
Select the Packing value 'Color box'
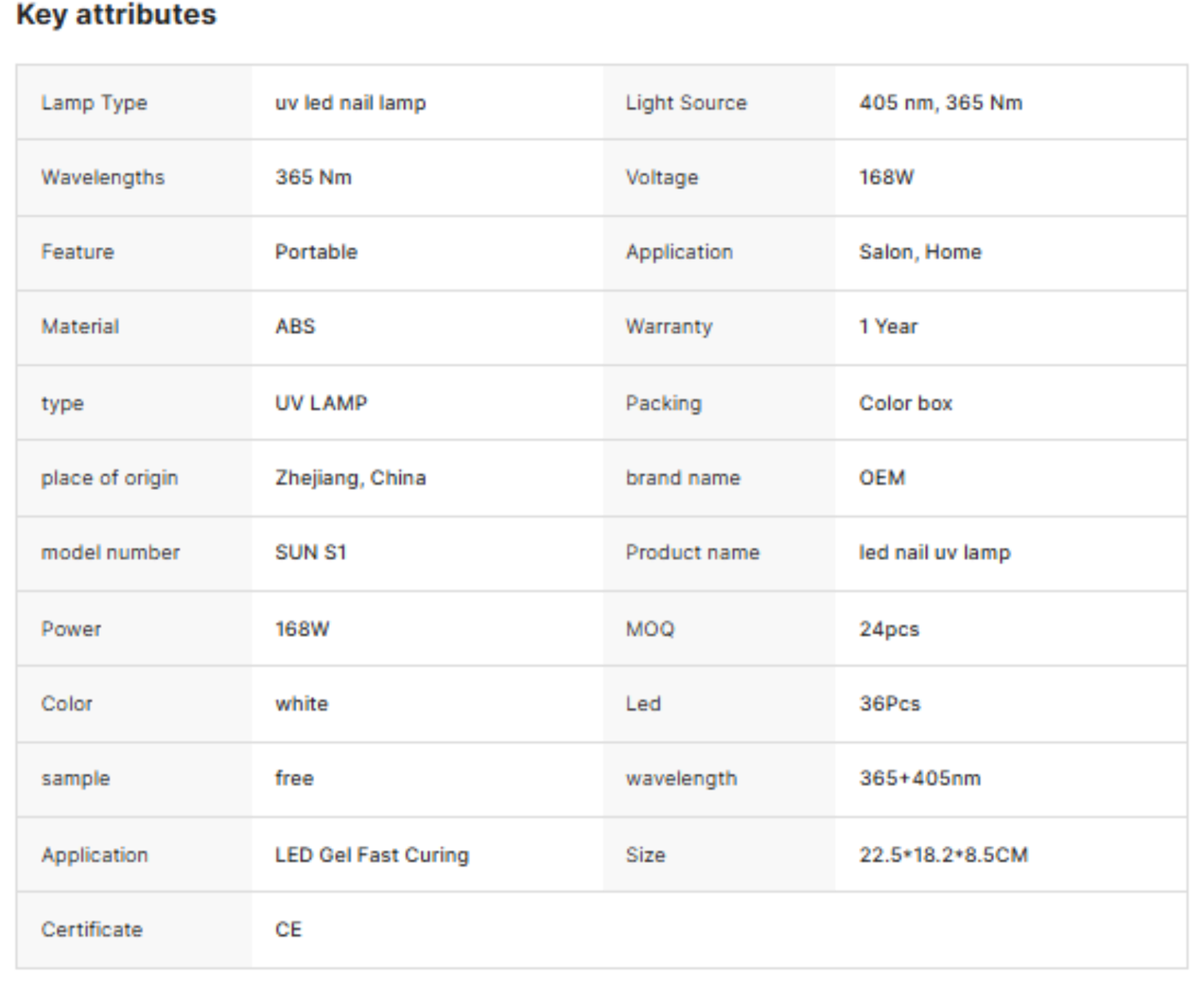pyautogui.click(x=906, y=403)
